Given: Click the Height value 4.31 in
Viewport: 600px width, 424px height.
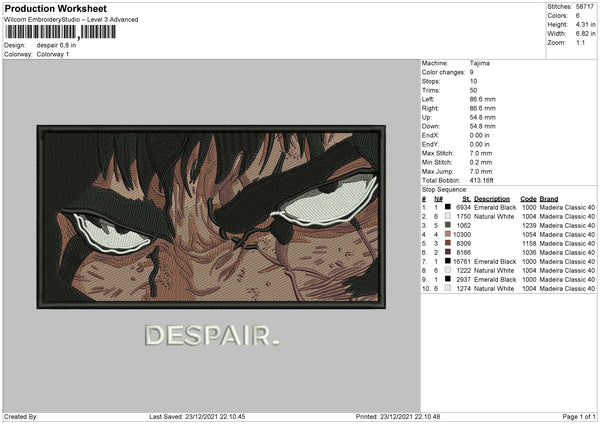Looking at the screenshot, I should [585, 24].
